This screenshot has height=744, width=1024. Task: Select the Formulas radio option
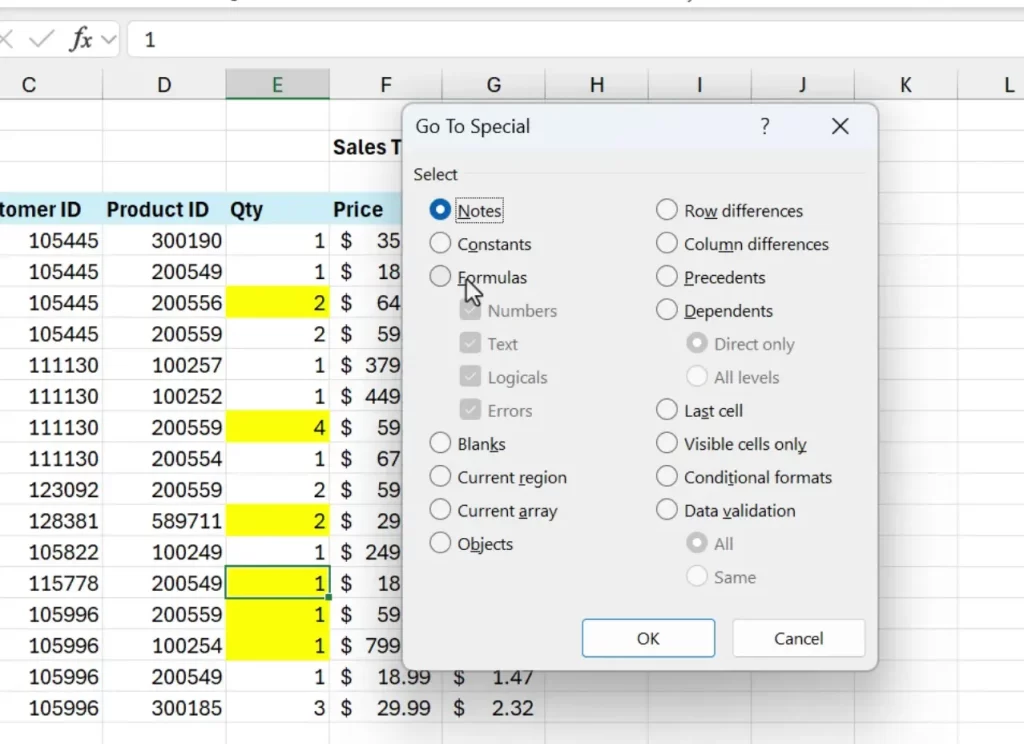(x=440, y=277)
